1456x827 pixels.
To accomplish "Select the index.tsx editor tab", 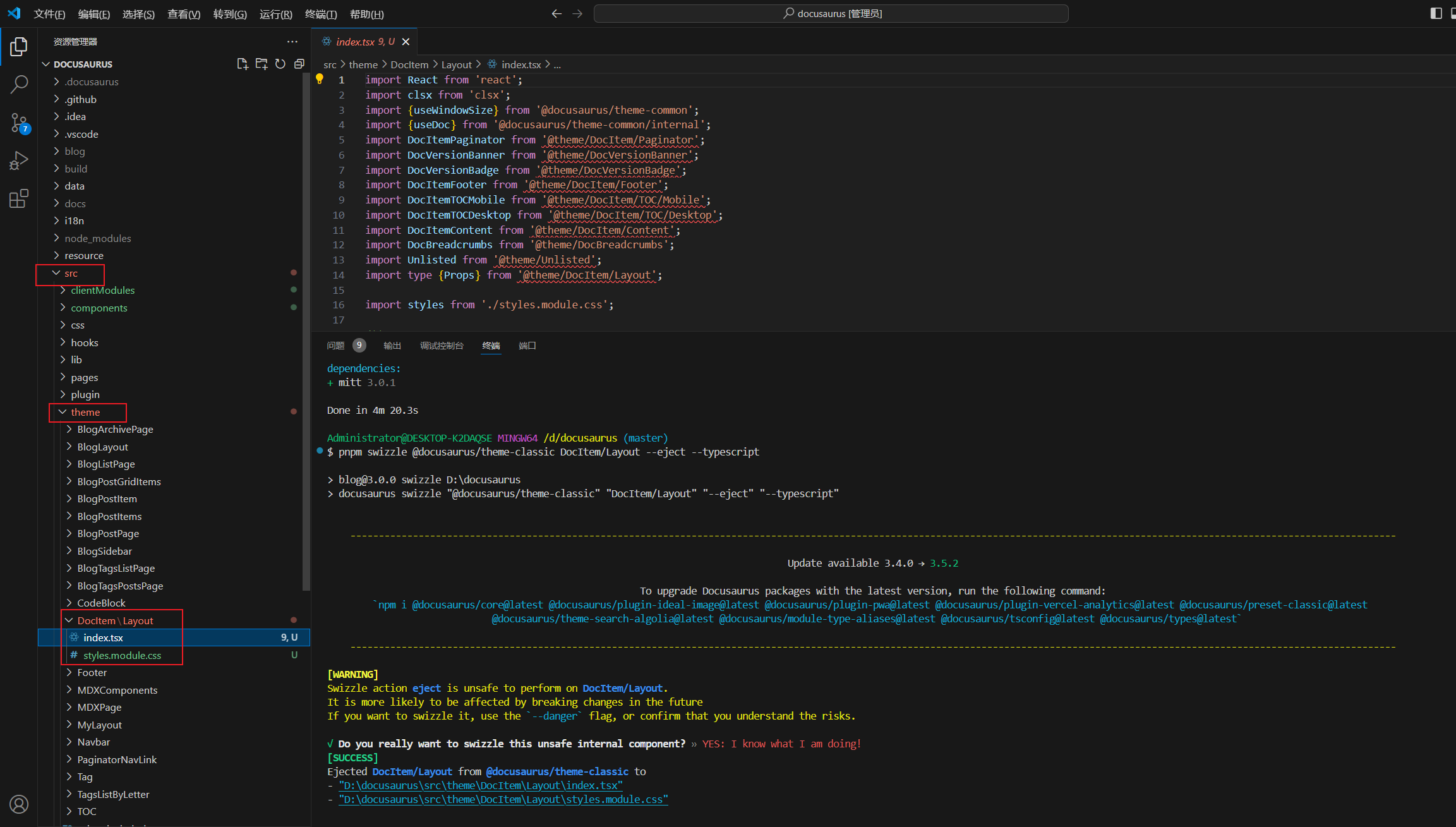I will [x=364, y=42].
